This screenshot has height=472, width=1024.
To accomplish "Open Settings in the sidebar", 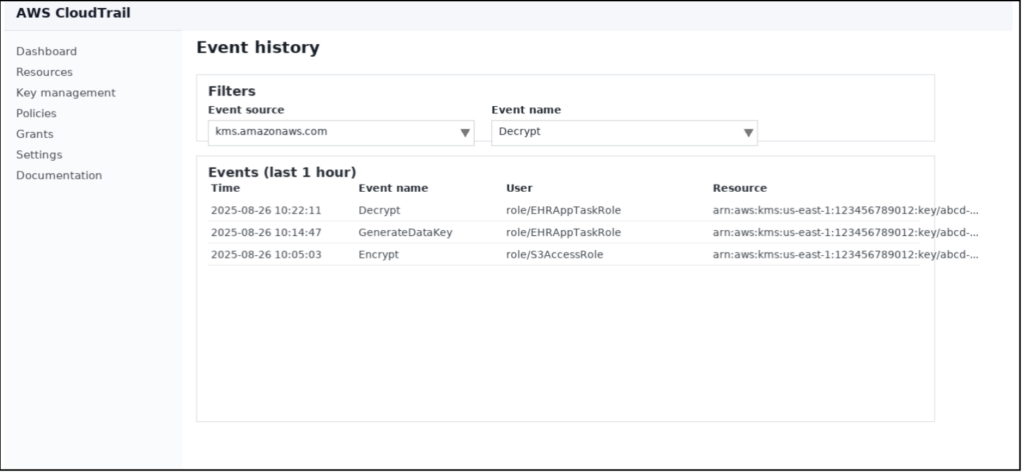I will (39, 155).
